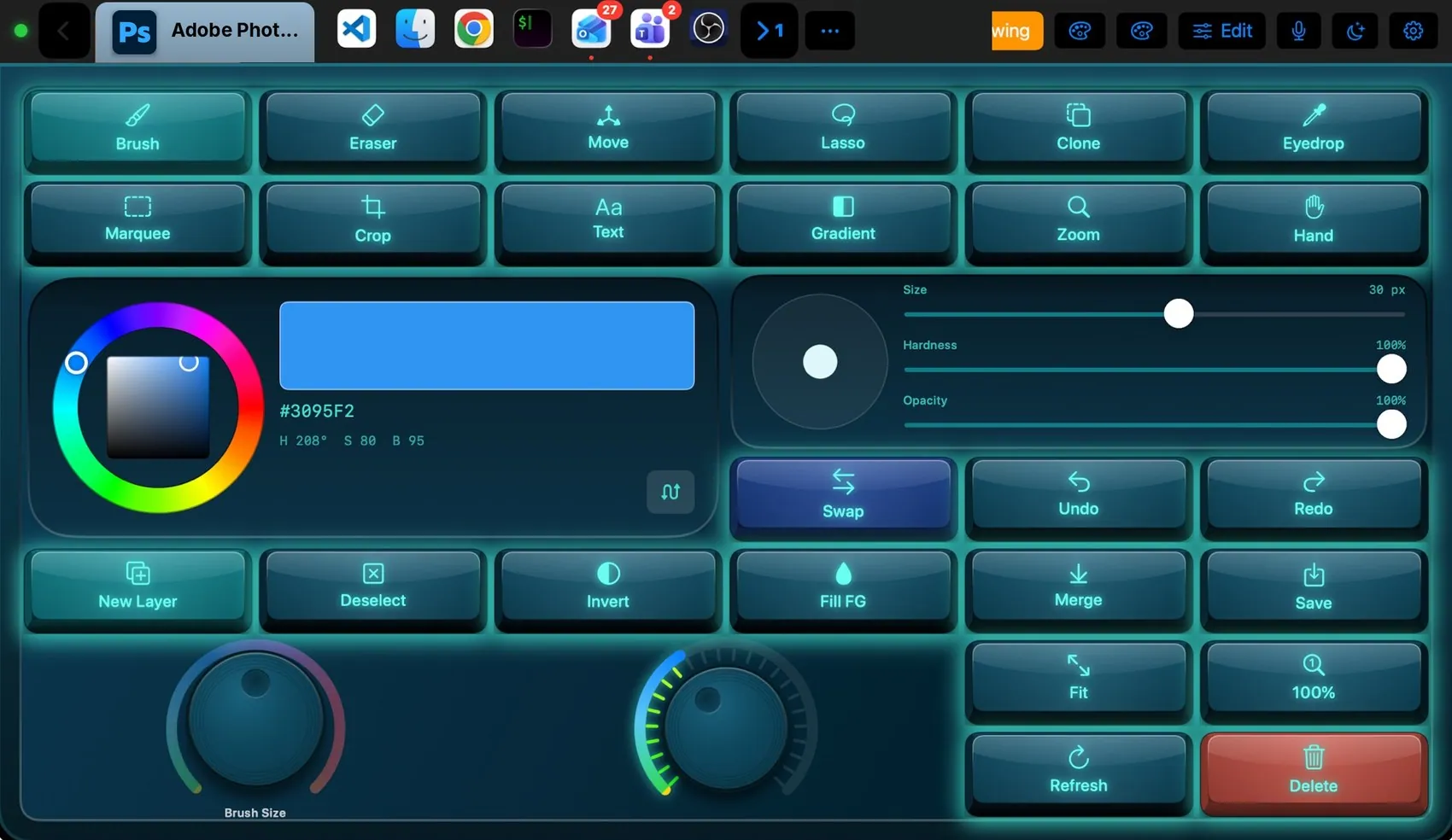Open the Edit controls button
1452x840 pixels.
1222,32
